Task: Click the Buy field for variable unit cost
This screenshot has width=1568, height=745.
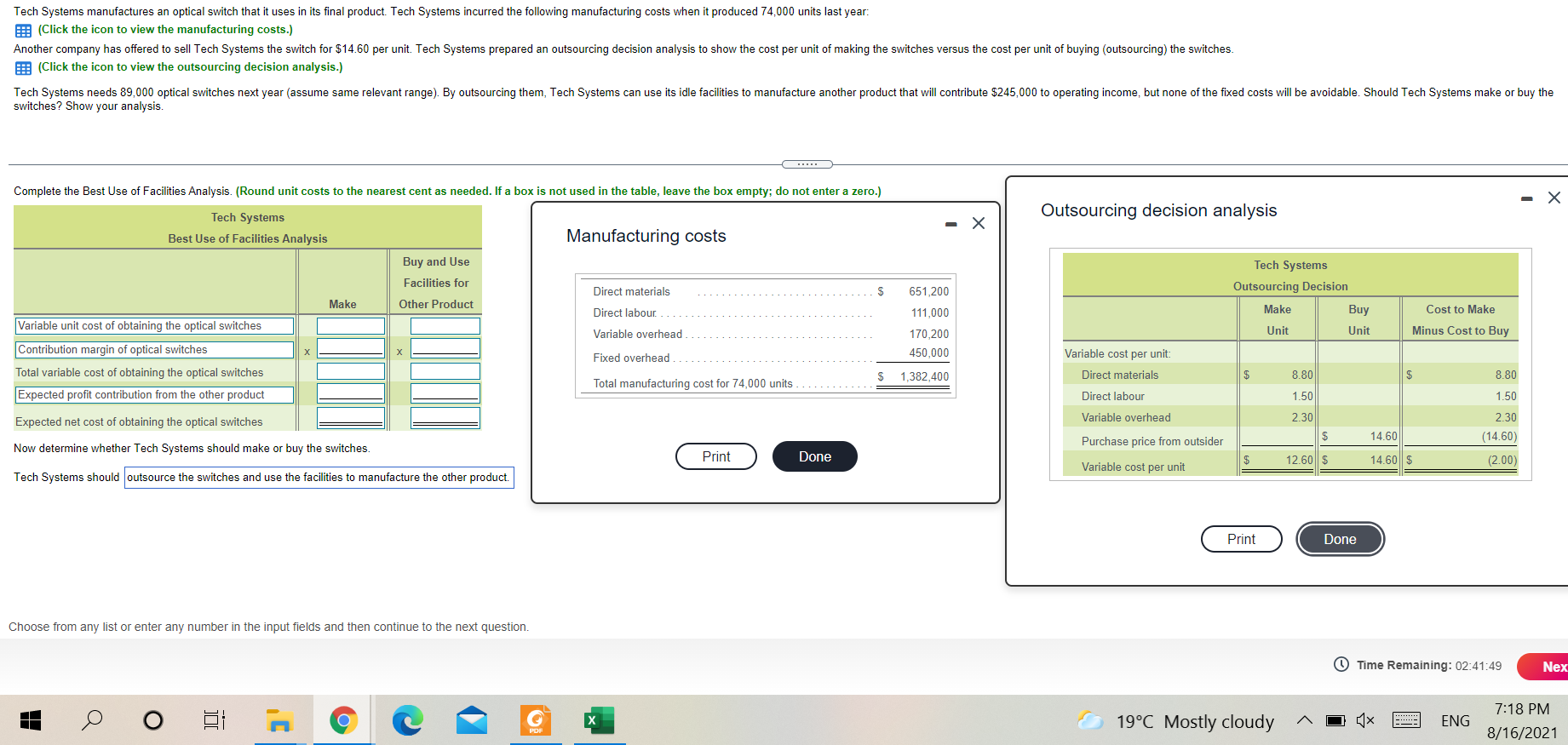Action: pyautogui.click(x=445, y=326)
